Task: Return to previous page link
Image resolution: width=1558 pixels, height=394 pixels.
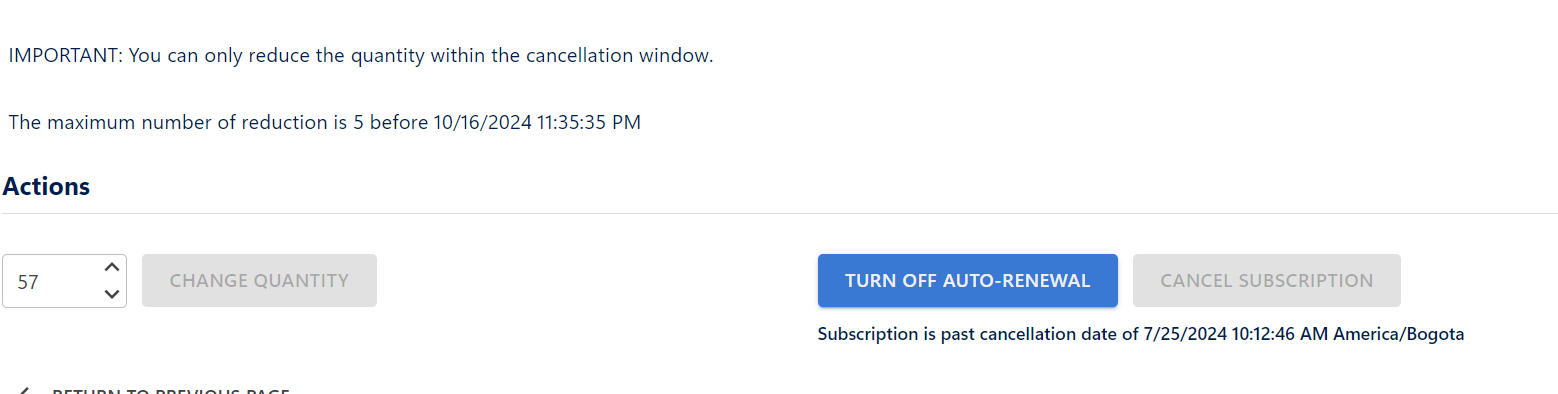Action: [x=170, y=390]
